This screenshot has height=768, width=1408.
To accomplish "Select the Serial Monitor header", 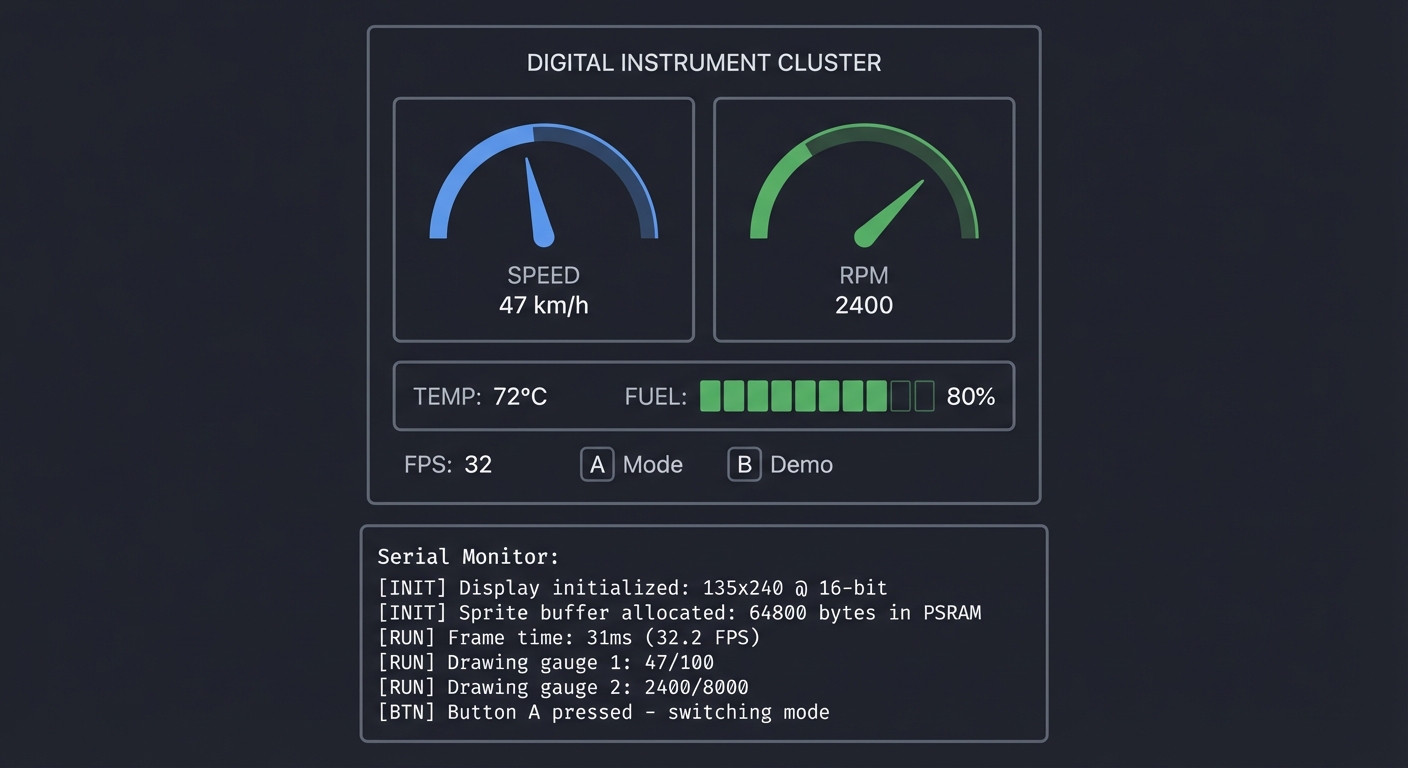I will [x=468, y=557].
